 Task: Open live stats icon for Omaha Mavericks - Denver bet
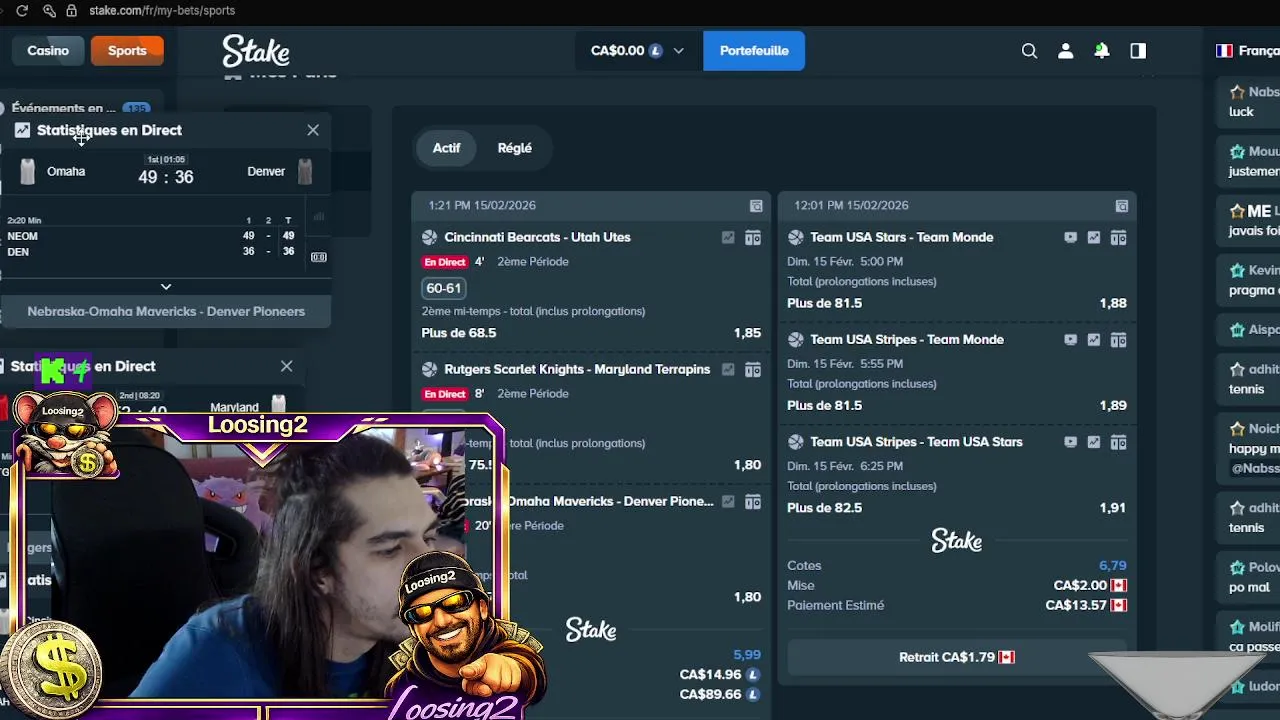pyautogui.click(x=728, y=502)
